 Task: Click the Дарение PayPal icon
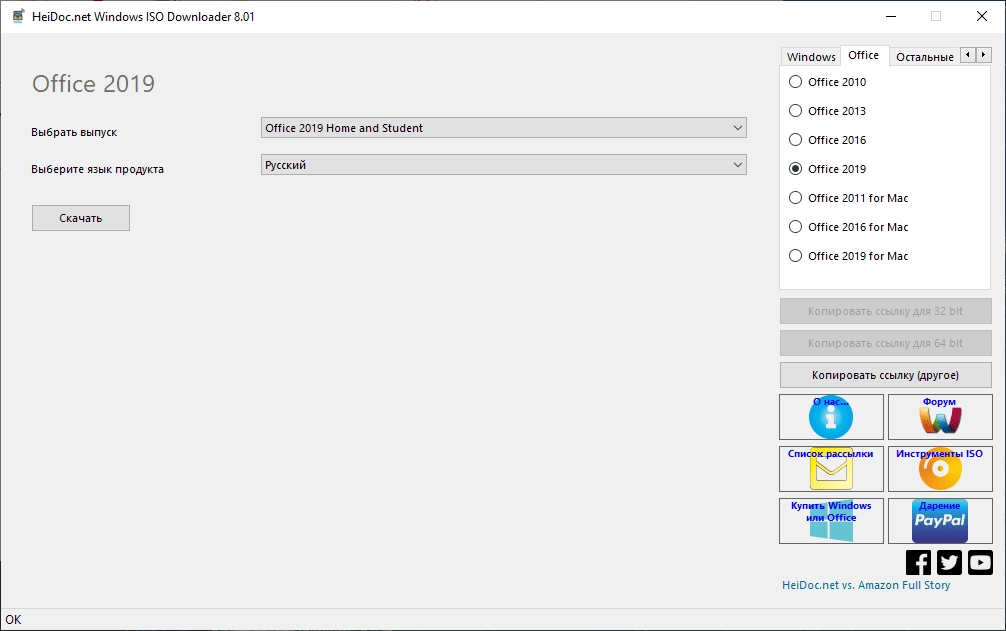[940, 521]
